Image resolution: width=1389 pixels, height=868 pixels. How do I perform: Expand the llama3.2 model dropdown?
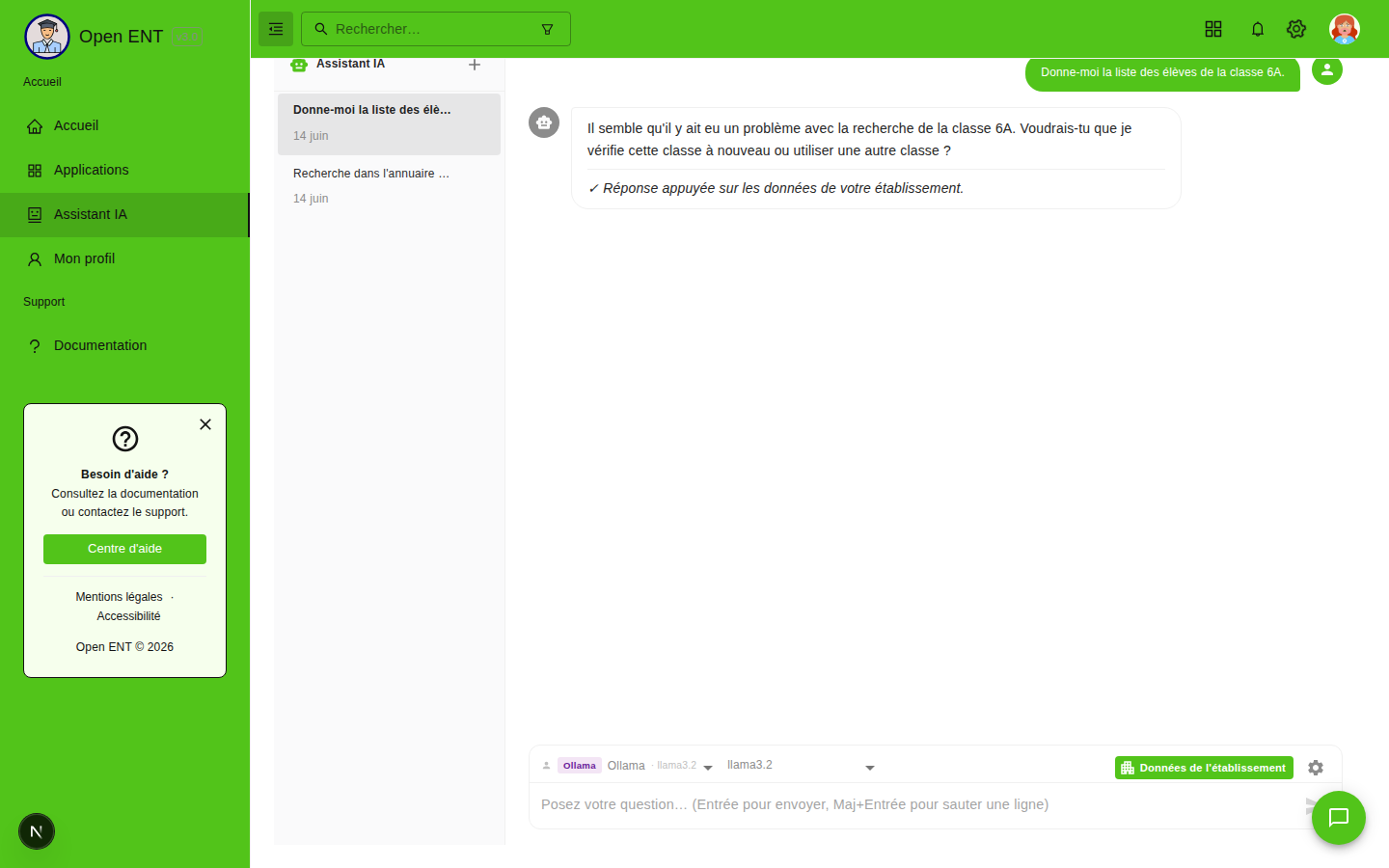870,768
